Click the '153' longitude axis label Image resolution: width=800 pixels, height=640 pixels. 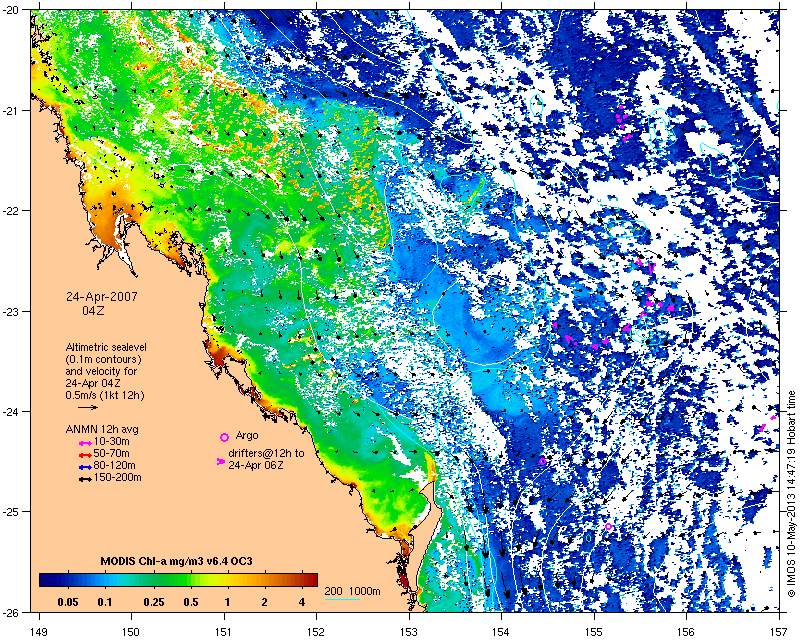409,631
